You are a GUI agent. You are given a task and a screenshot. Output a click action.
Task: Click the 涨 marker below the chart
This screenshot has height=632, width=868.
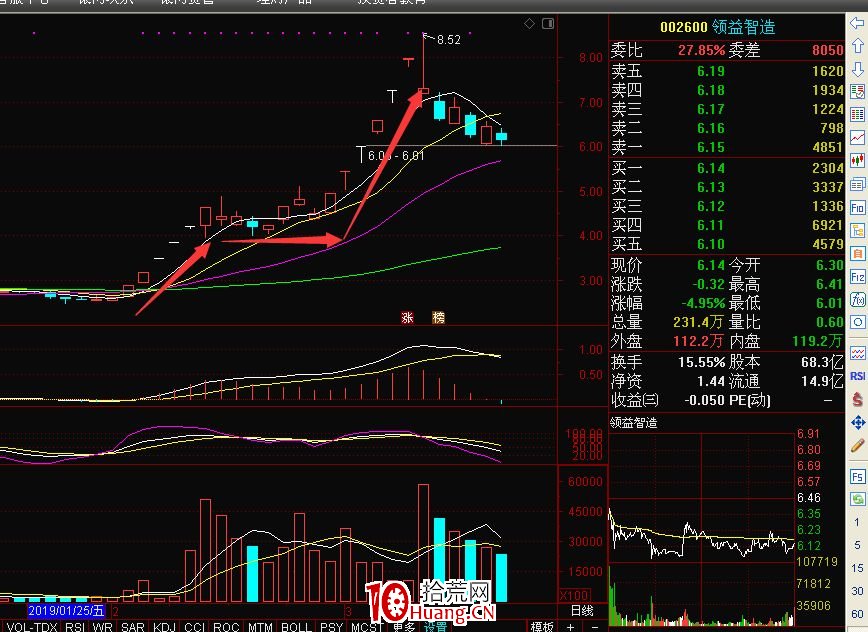(x=407, y=317)
